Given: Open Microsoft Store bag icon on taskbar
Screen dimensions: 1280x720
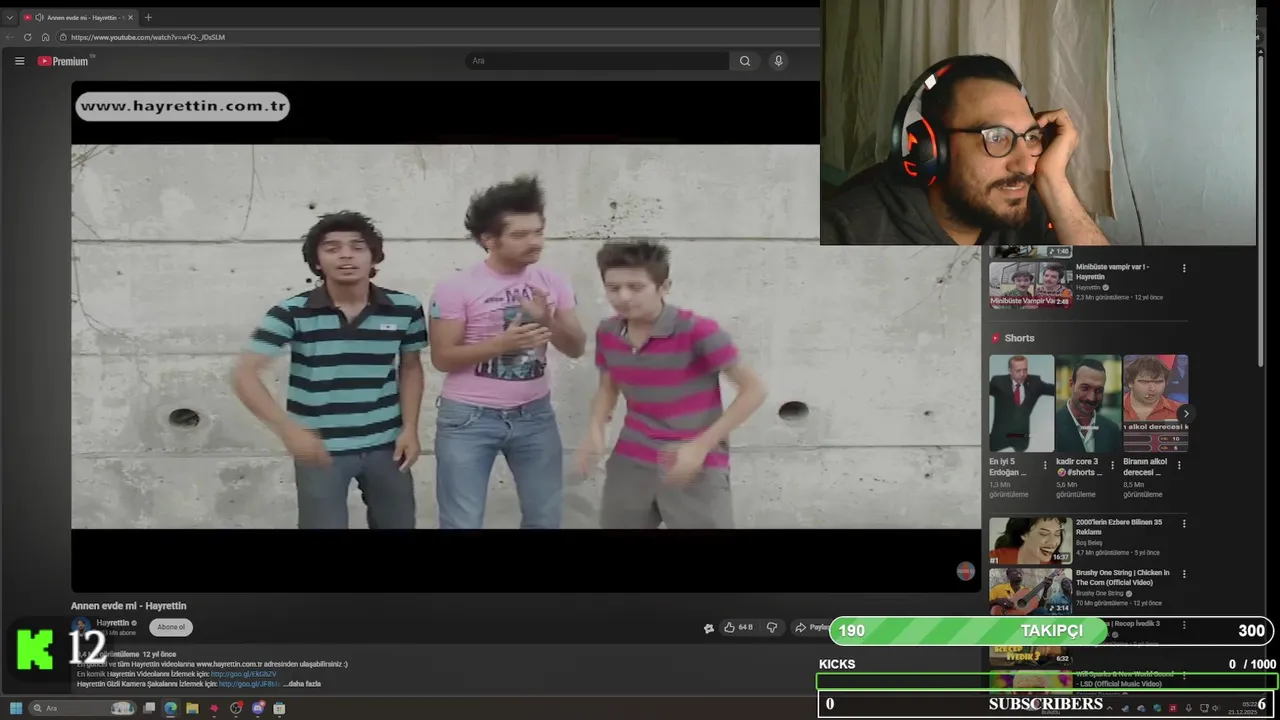Looking at the screenshot, I should point(279,708).
